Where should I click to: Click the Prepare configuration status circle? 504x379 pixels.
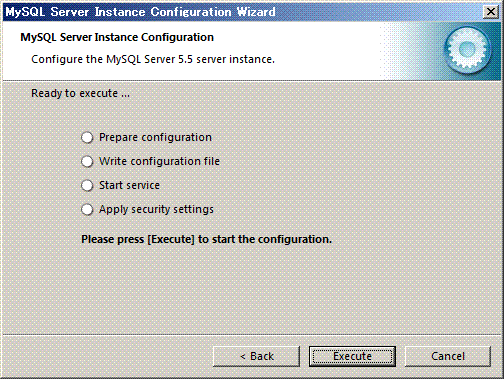tap(87, 137)
